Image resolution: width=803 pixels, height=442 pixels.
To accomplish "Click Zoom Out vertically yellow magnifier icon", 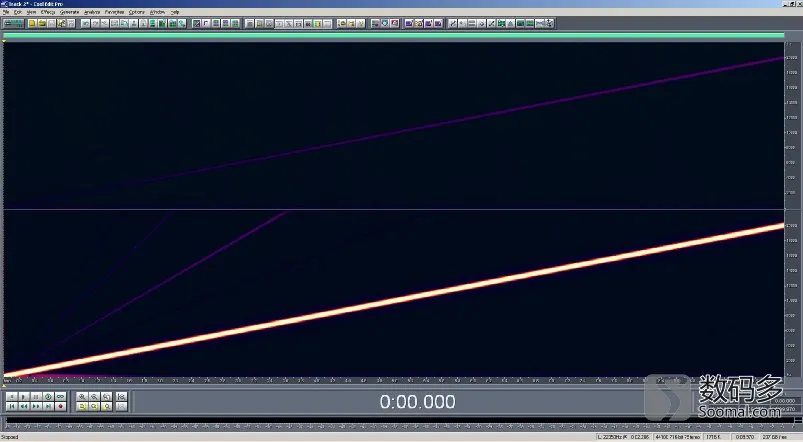I will (x=107, y=406).
